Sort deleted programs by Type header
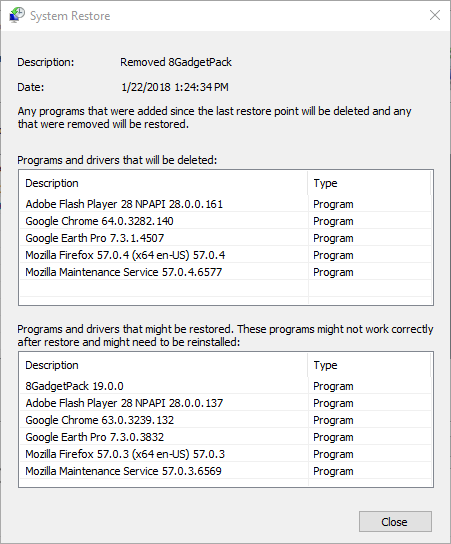 tap(369, 183)
